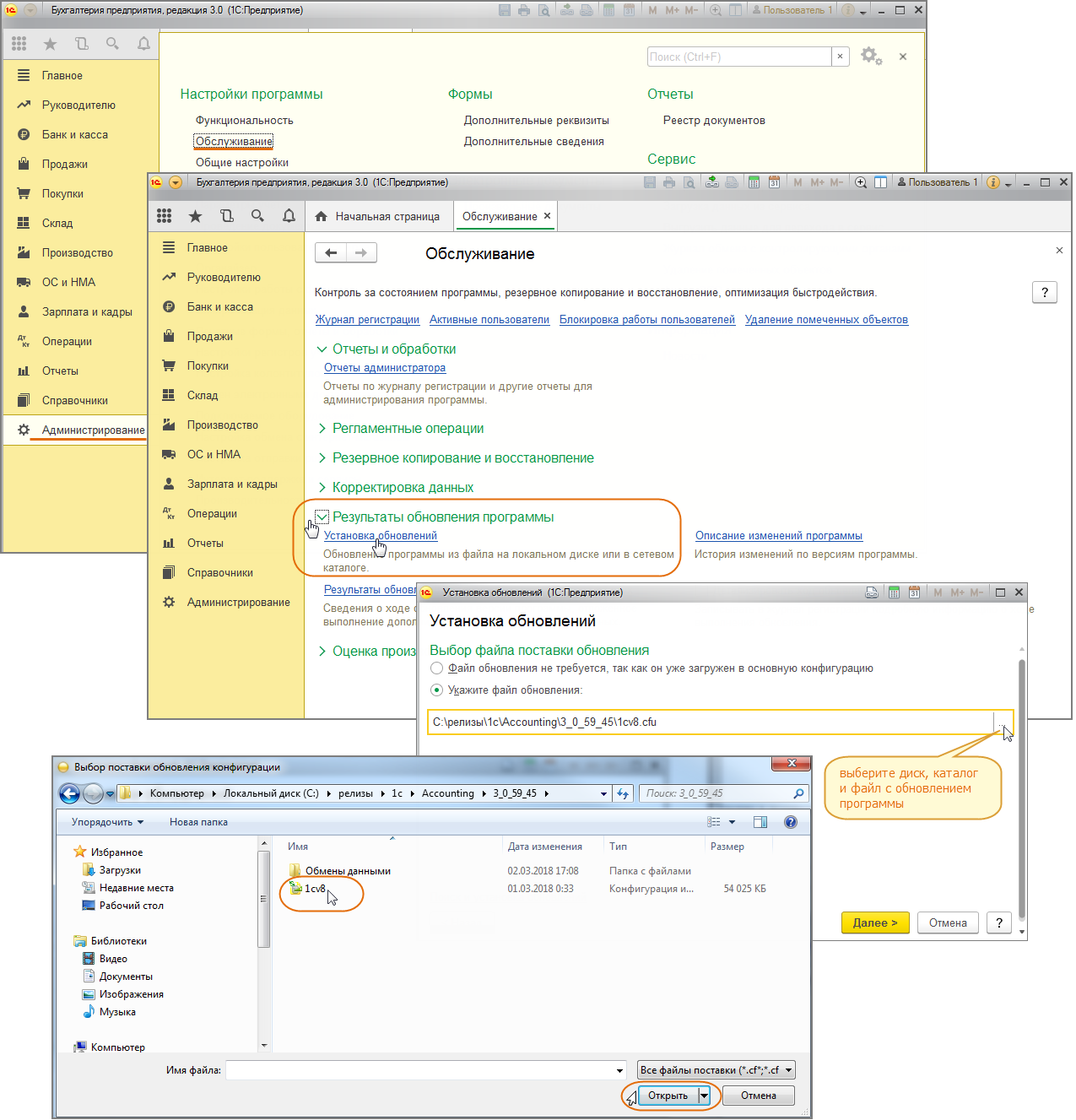Viewport: 1076px width, 1120px height.
Task: Click the notifications bell in second window
Action: click(289, 217)
